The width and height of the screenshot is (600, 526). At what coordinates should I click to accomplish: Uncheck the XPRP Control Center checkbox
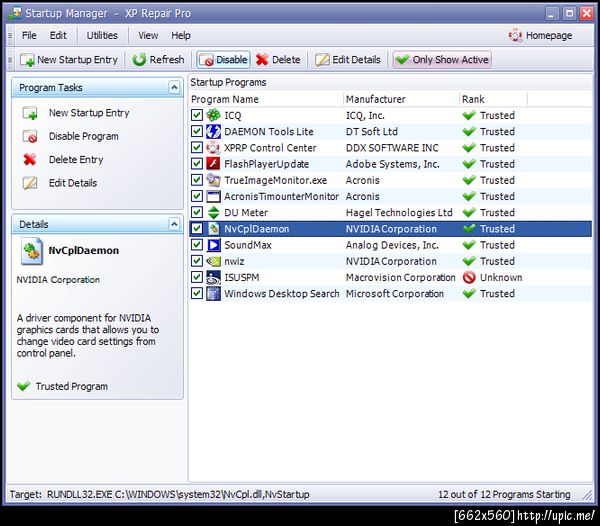coord(197,148)
